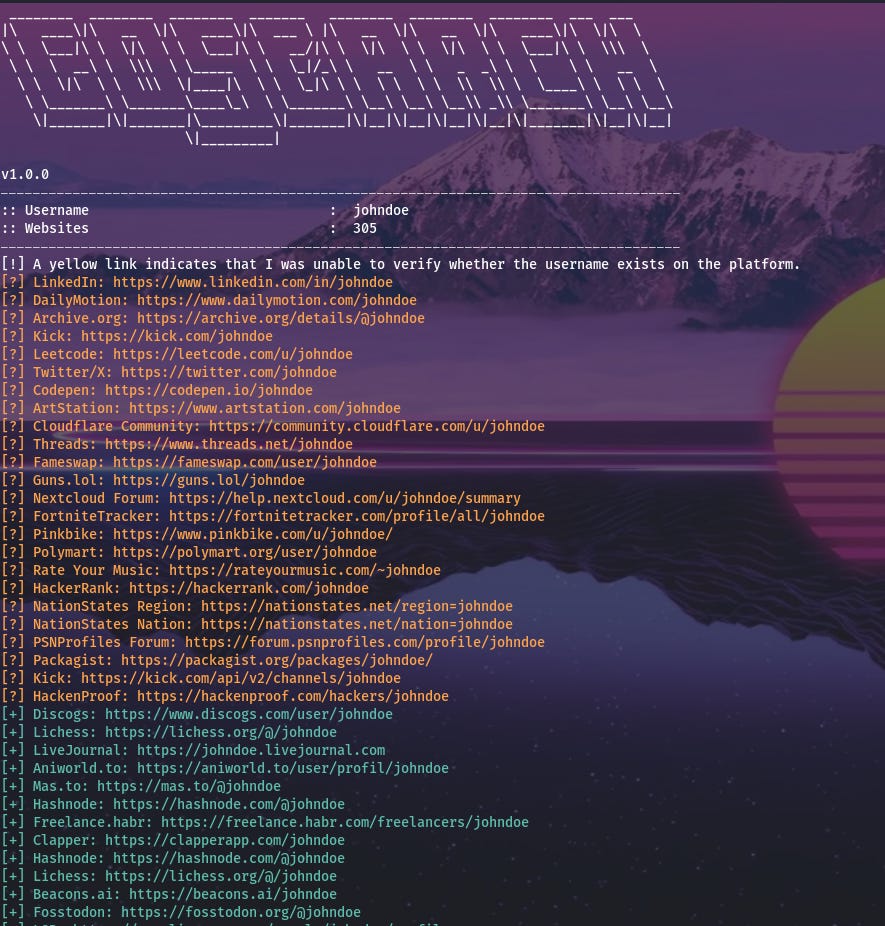Open the fosstodon.org/@johndoe link
Image resolution: width=885 pixels, height=926 pixels.
coord(241,912)
